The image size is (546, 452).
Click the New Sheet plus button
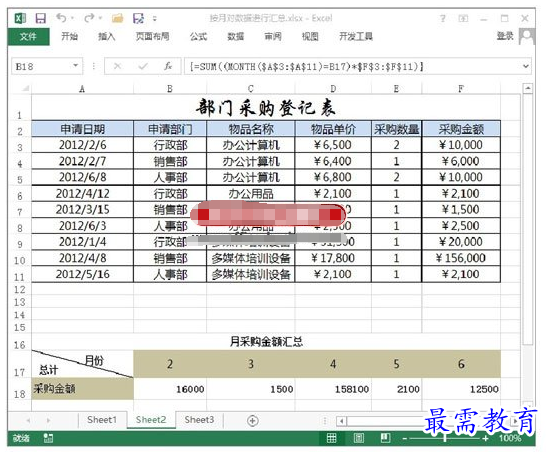pos(252,421)
